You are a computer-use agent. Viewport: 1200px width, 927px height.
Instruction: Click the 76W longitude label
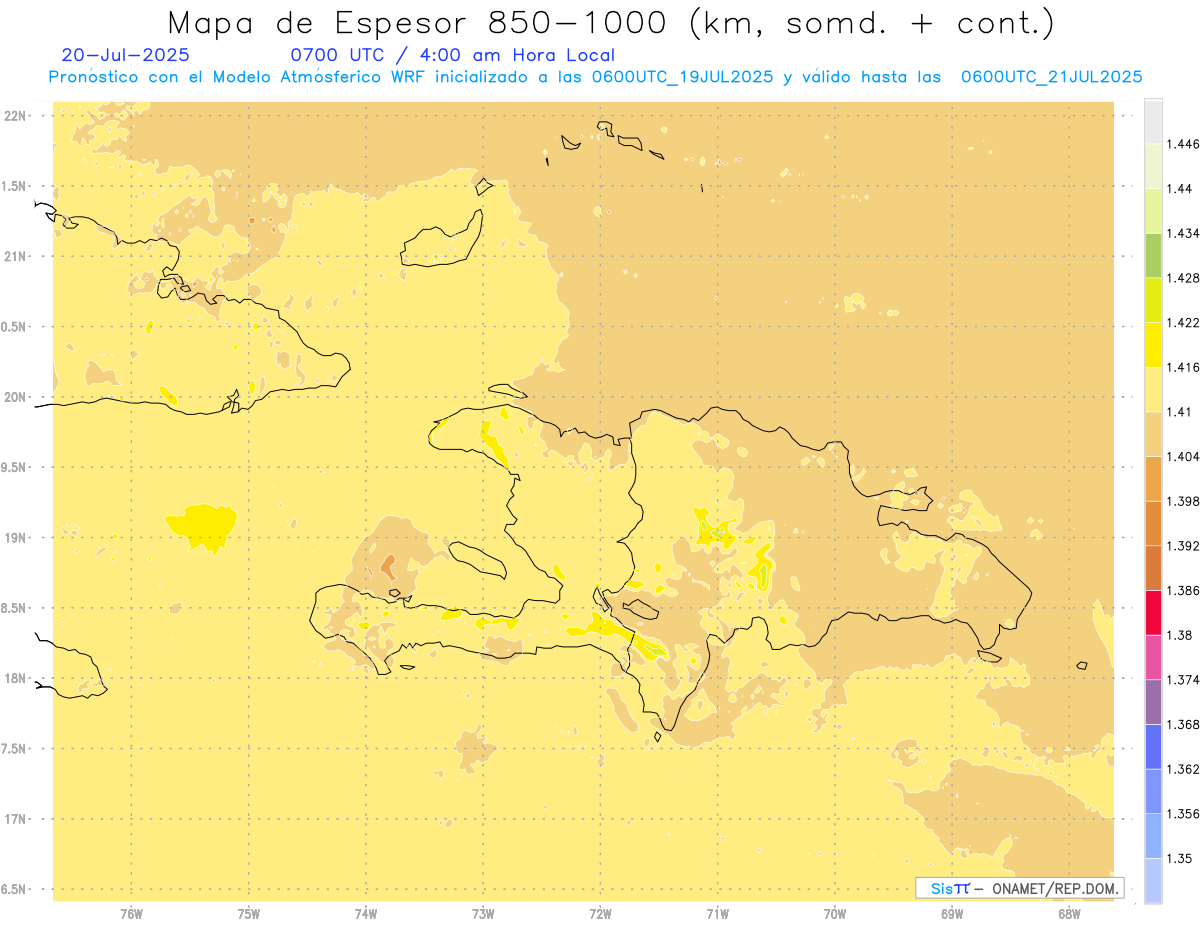(131, 913)
